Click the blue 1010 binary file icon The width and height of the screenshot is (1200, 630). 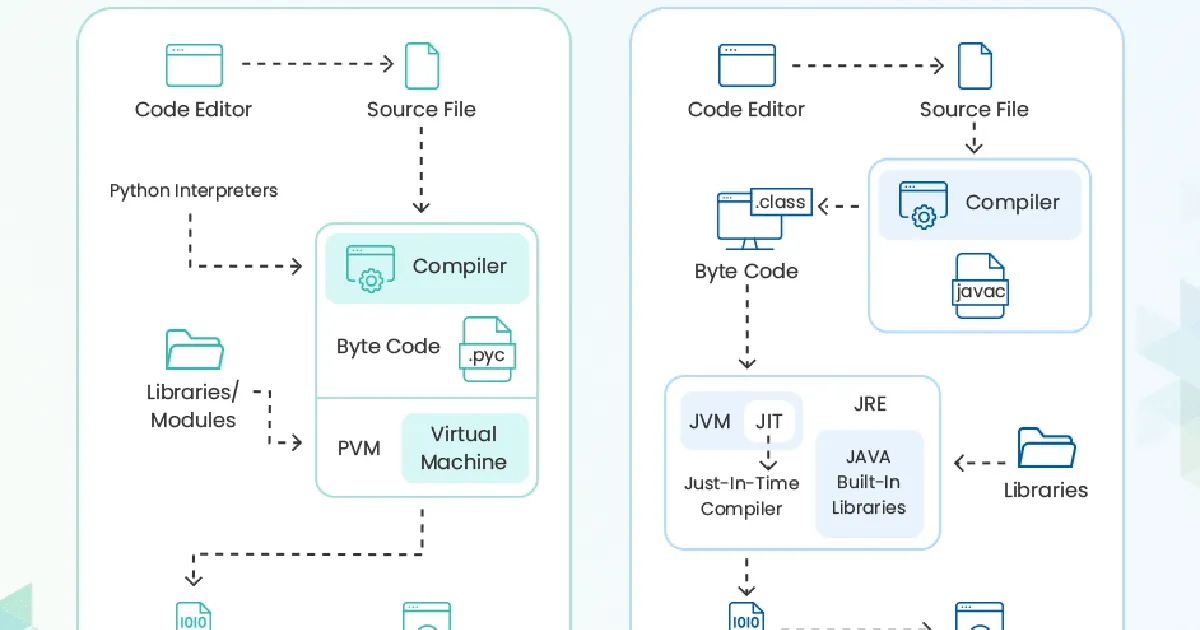point(746,616)
